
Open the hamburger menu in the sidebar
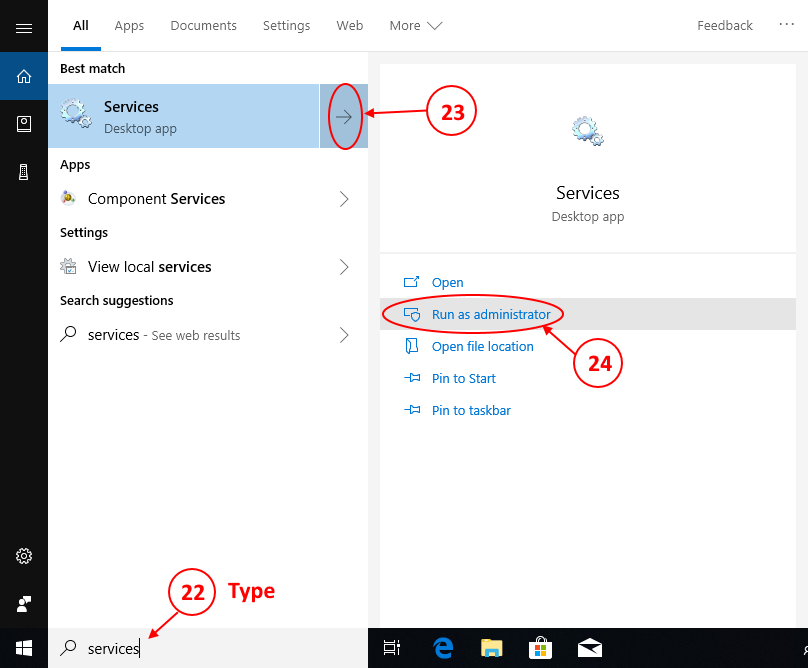pyautogui.click(x=24, y=28)
